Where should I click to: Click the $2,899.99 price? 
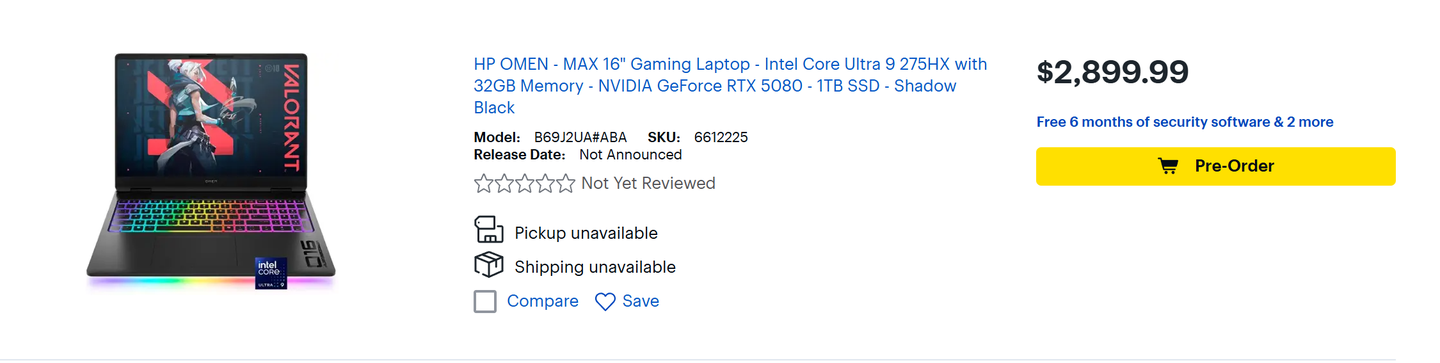(1113, 72)
